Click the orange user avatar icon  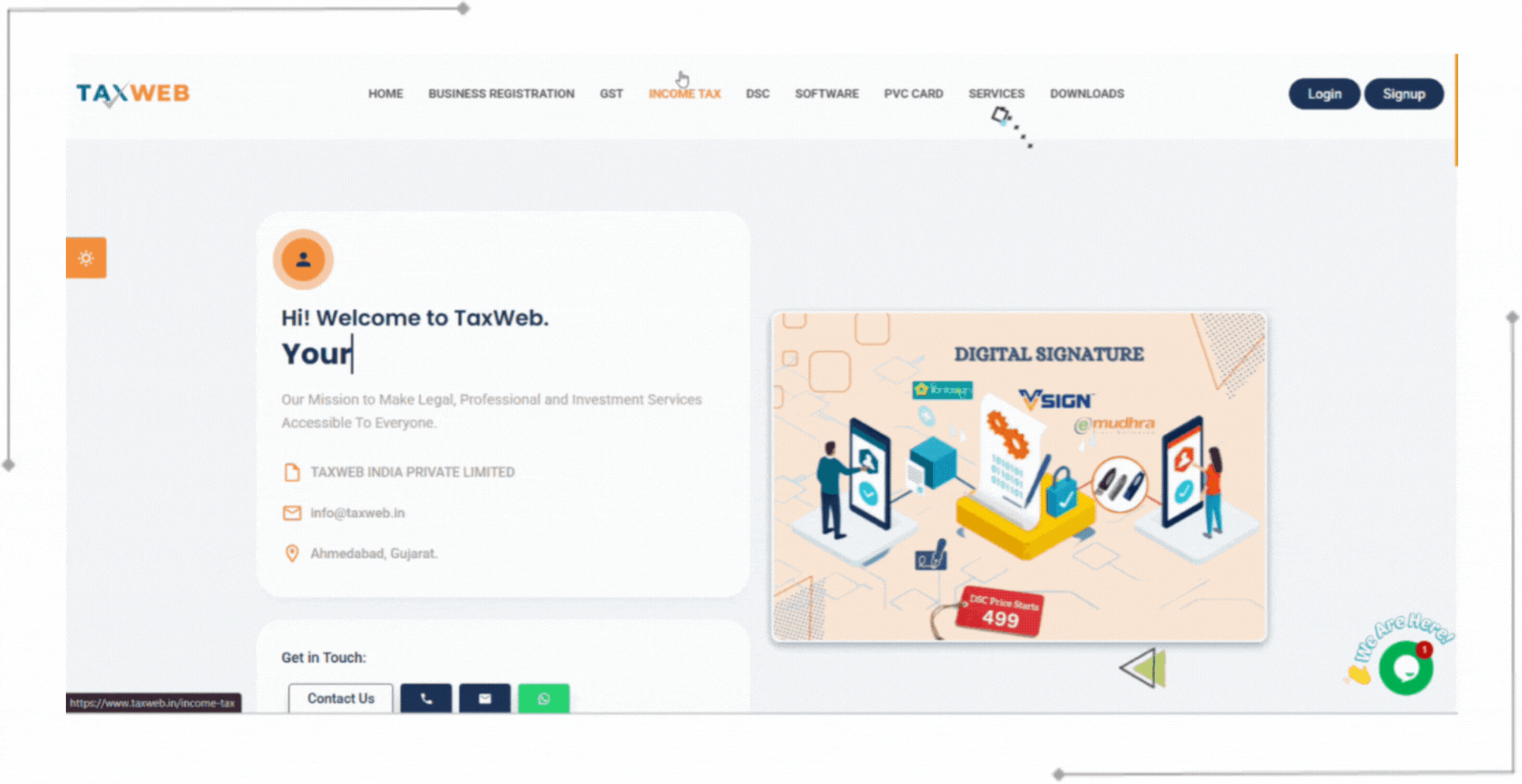pyautogui.click(x=303, y=259)
